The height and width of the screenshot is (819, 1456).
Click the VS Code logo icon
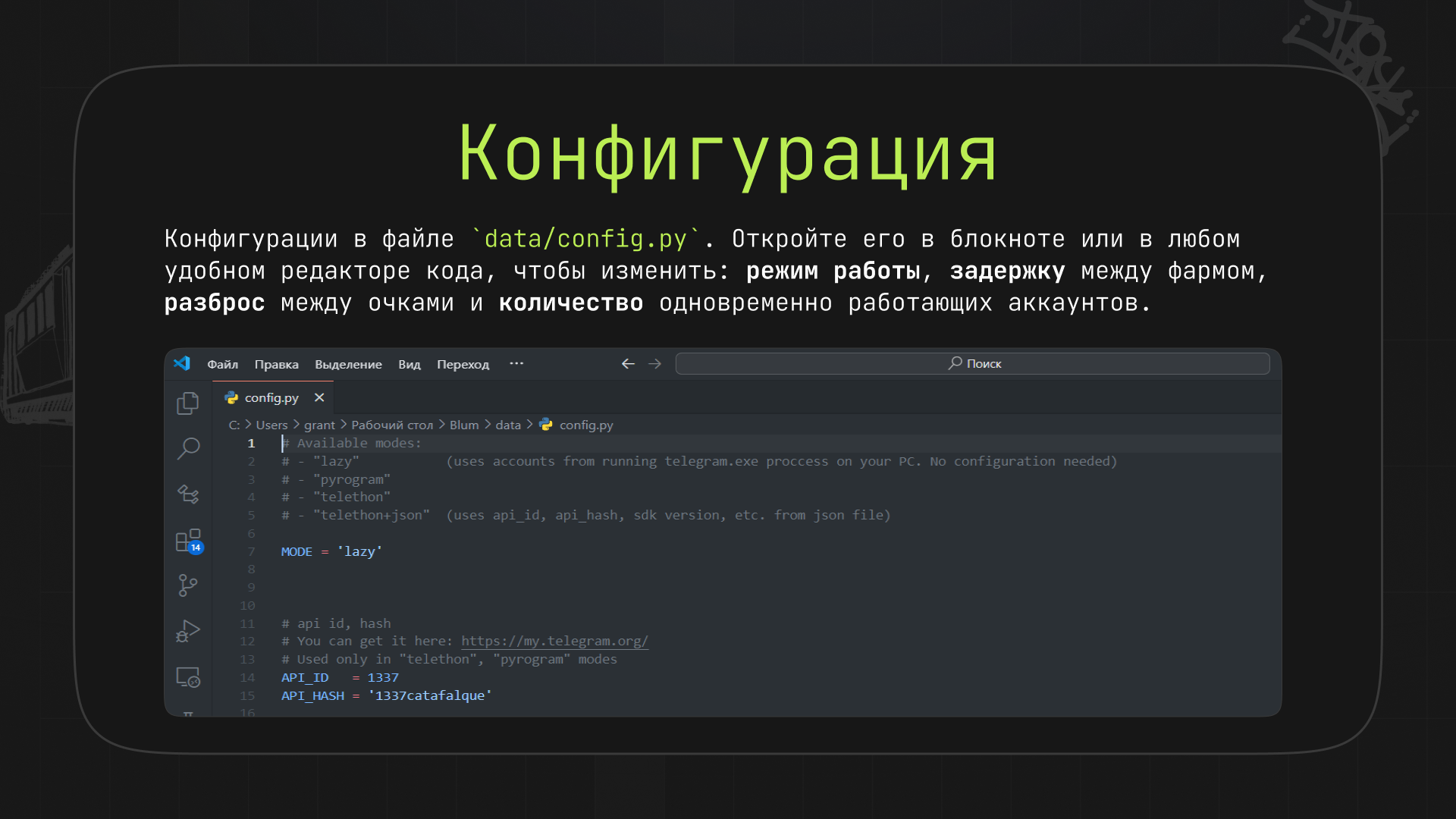[182, 363]
